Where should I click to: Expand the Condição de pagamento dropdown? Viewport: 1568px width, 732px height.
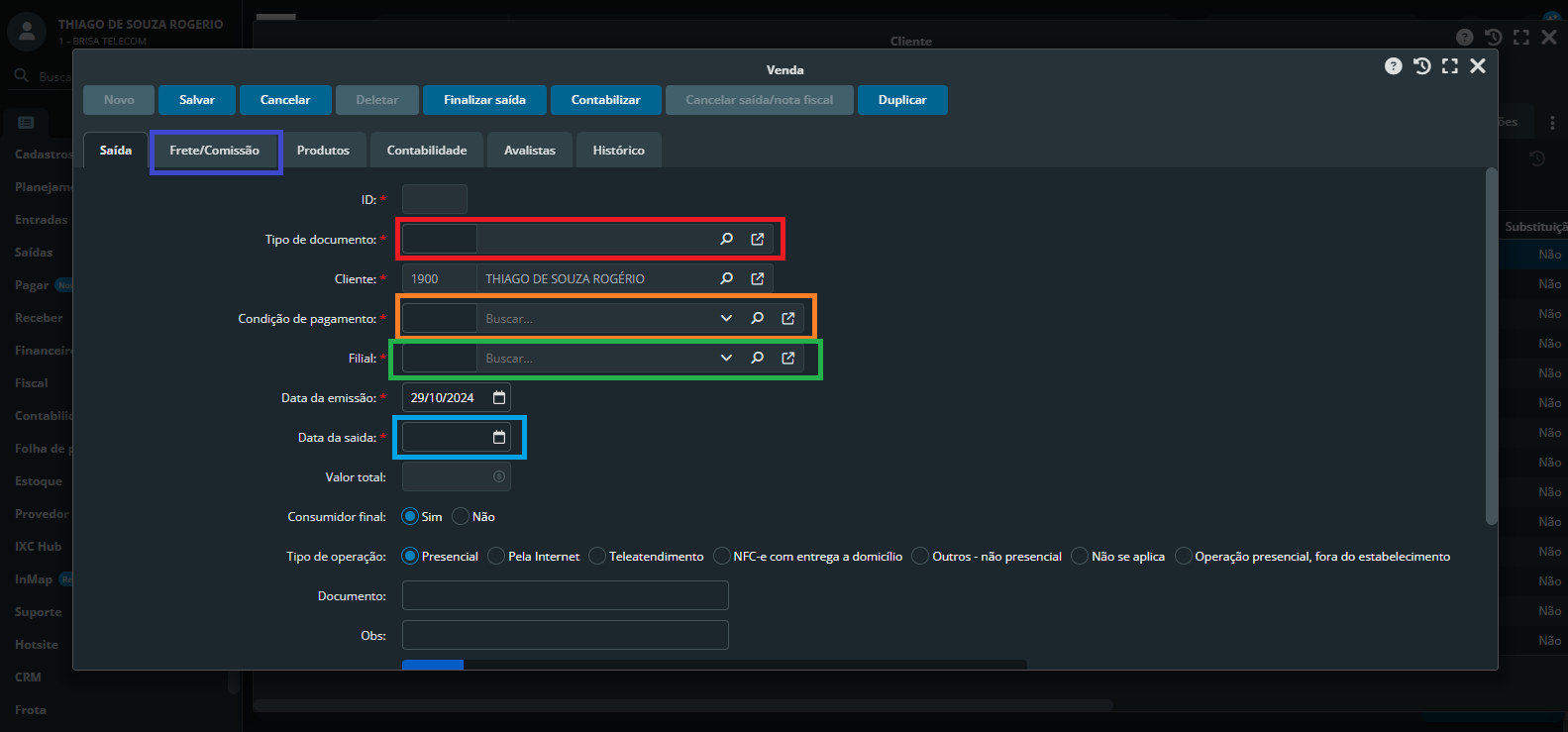click(726, 318)
